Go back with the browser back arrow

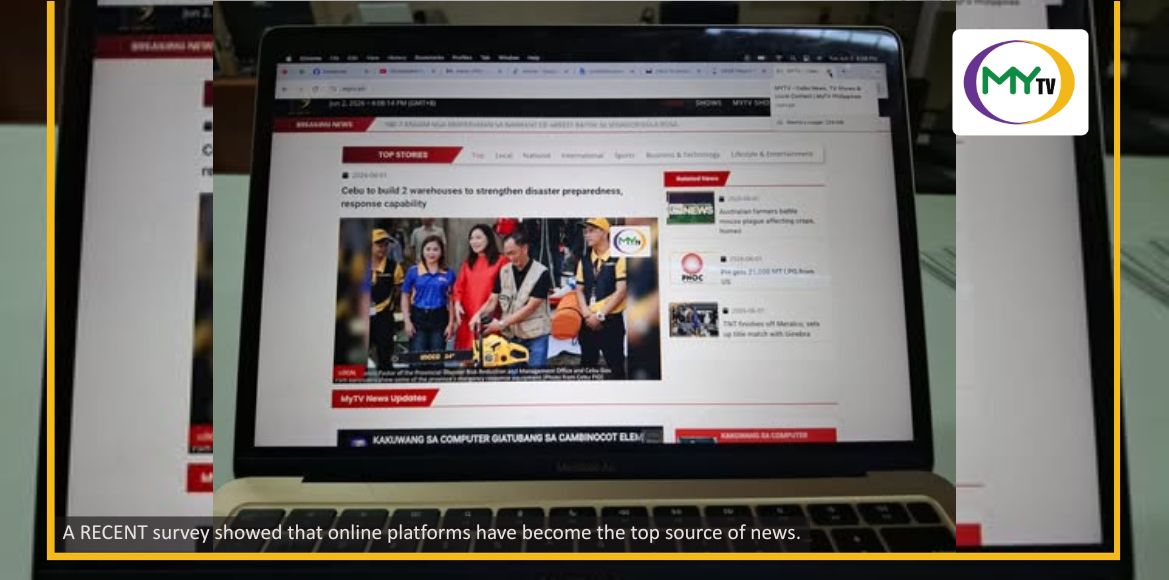[284, 89]
